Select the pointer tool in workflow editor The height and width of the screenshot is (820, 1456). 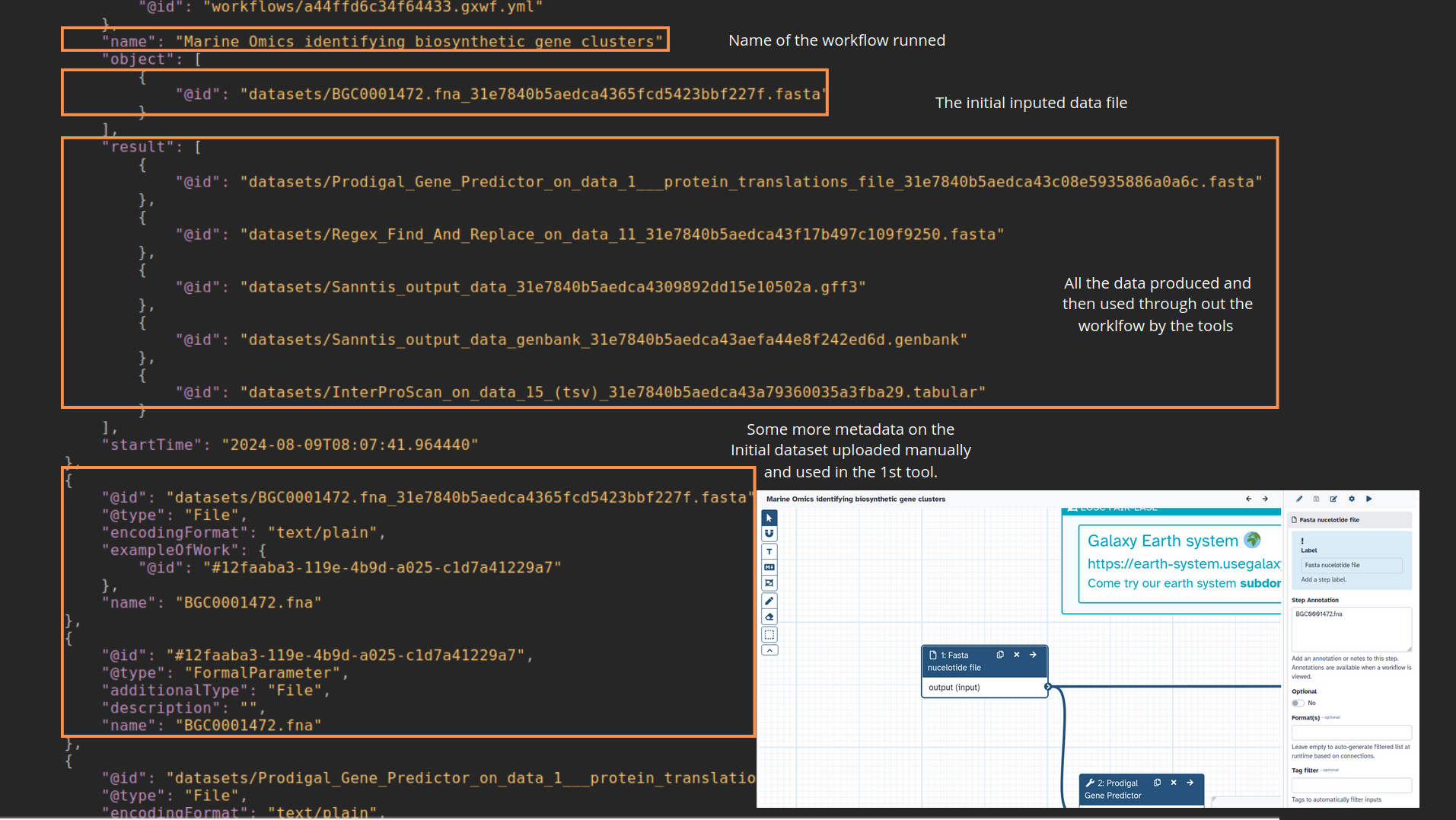coord(769,518)
